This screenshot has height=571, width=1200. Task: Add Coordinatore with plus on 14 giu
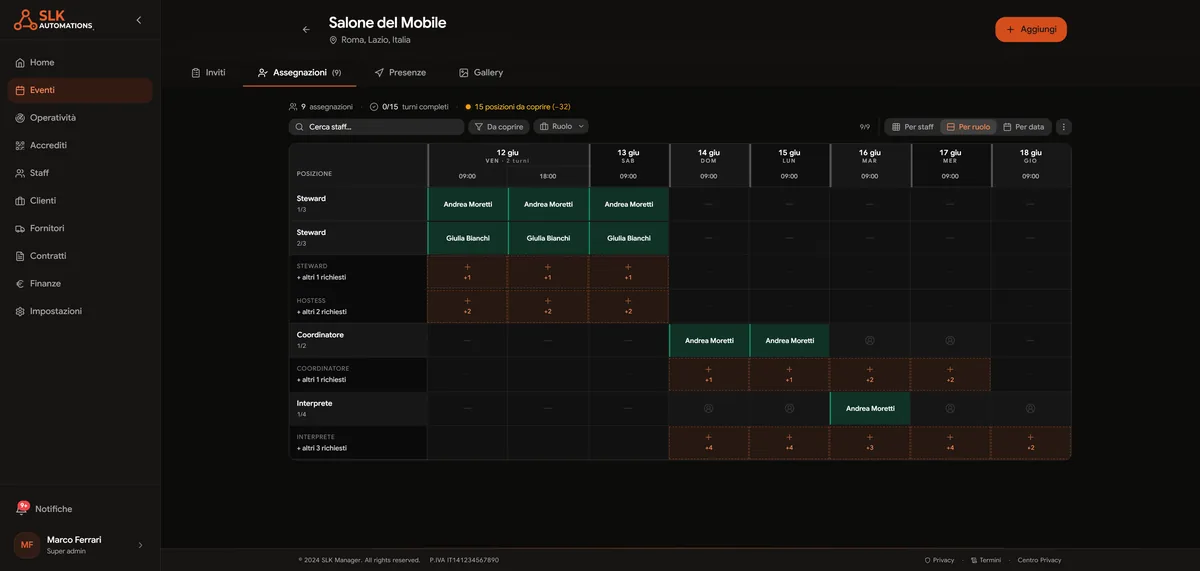708,374
